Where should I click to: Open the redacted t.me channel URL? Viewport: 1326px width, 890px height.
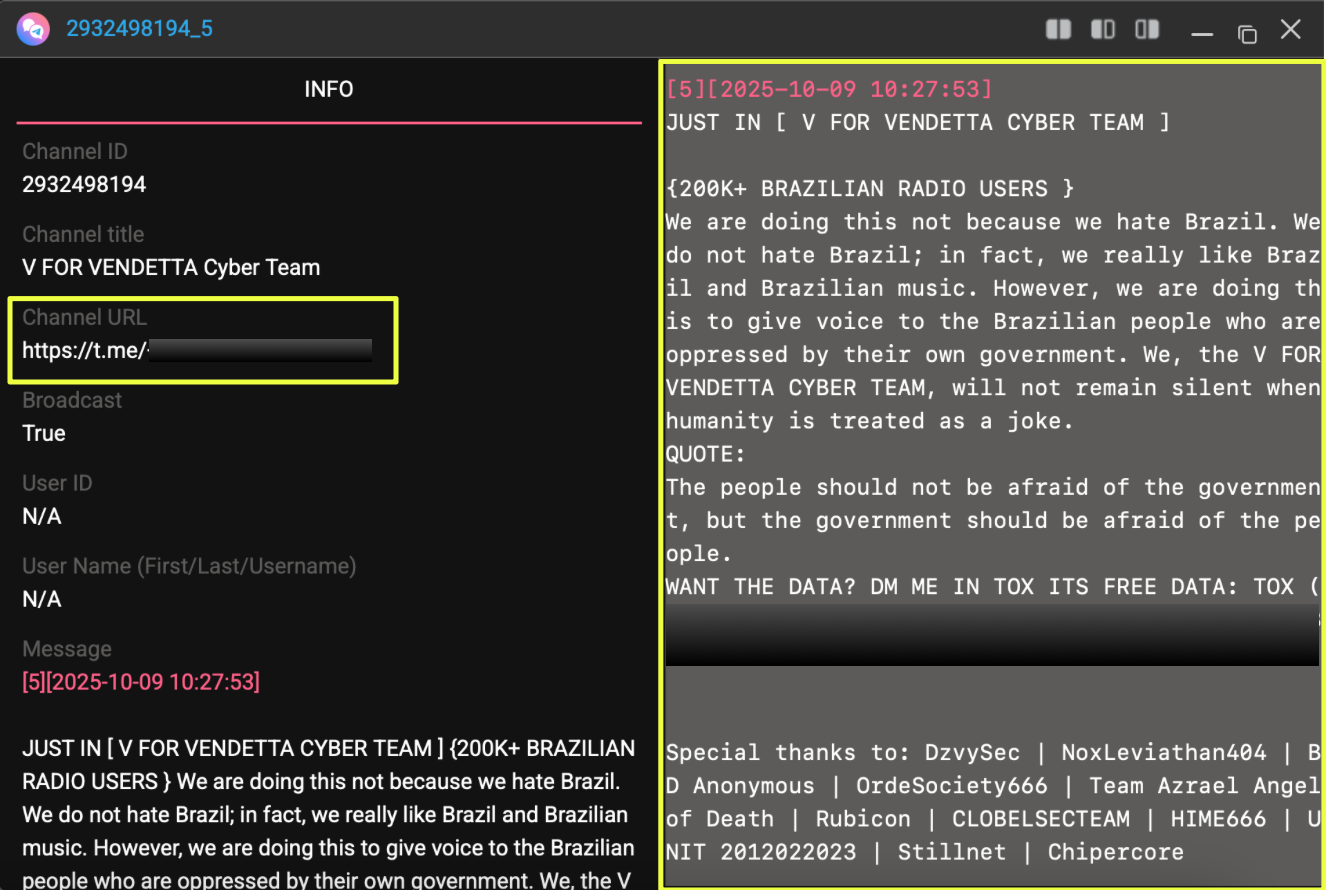[x=197, y=351]
